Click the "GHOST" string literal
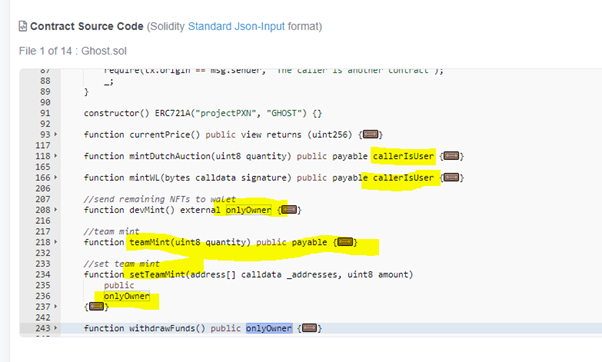The height and width of the screenshot is (362, 602). (284, 113)
